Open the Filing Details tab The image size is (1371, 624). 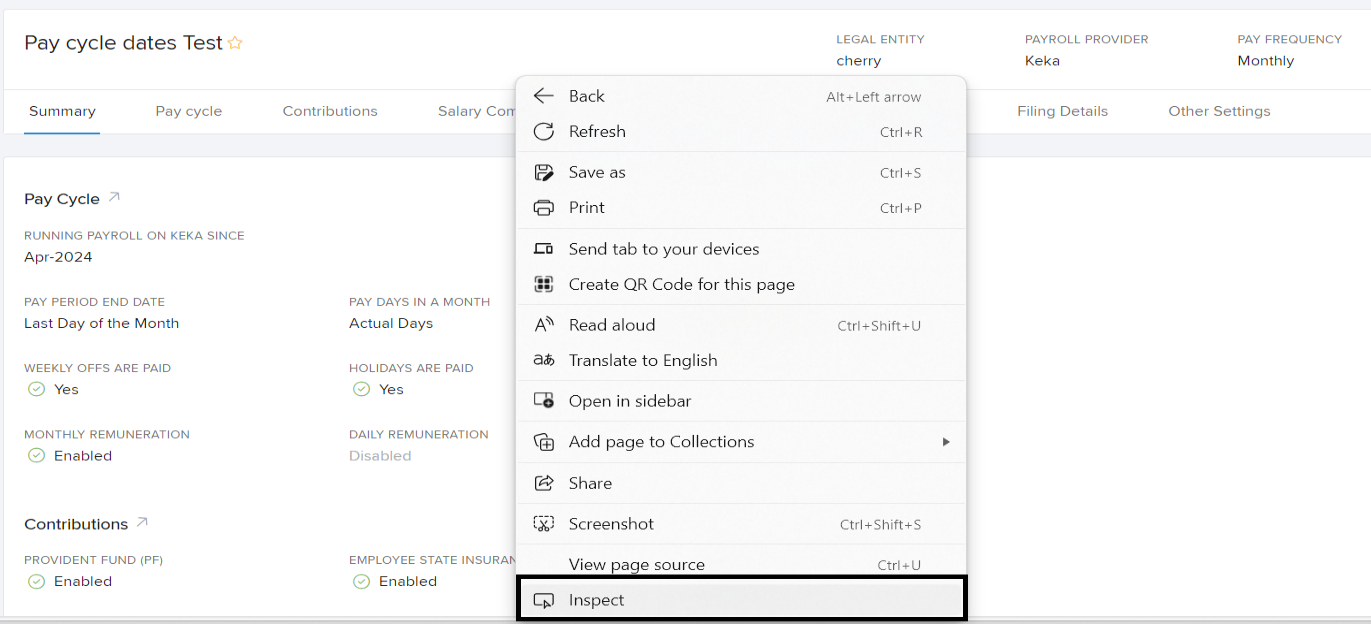point(1062,111)
